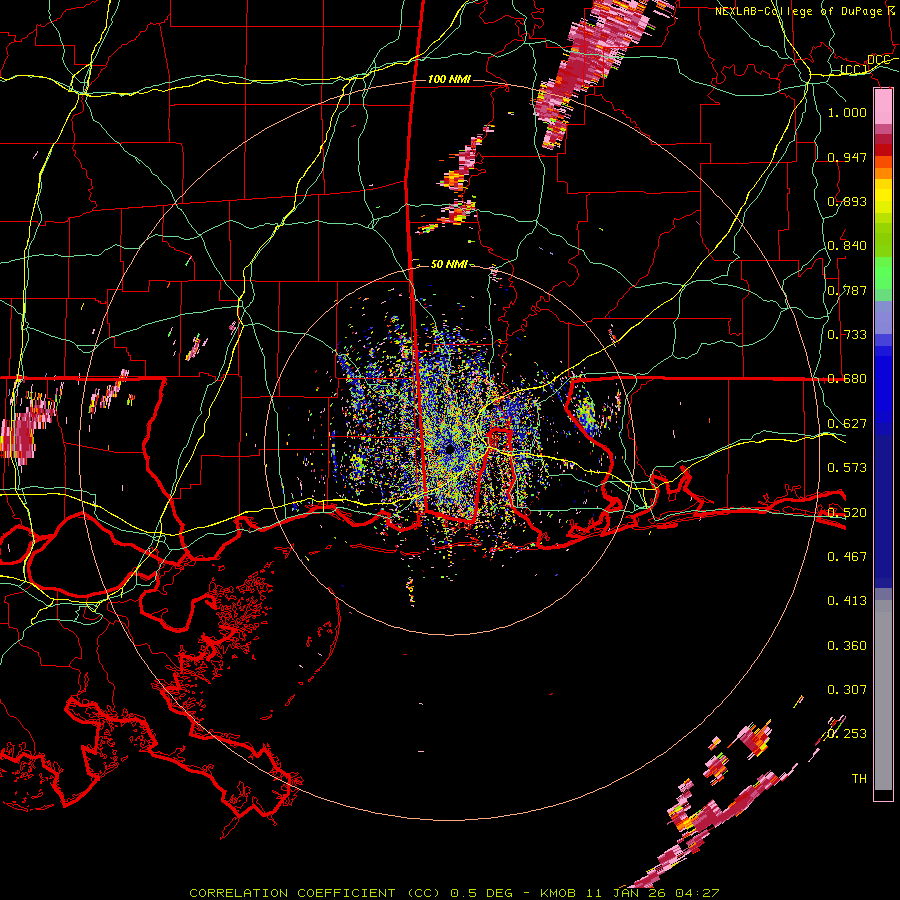
Task: Click the 0.787 scale label
Action: click(847, 290)
